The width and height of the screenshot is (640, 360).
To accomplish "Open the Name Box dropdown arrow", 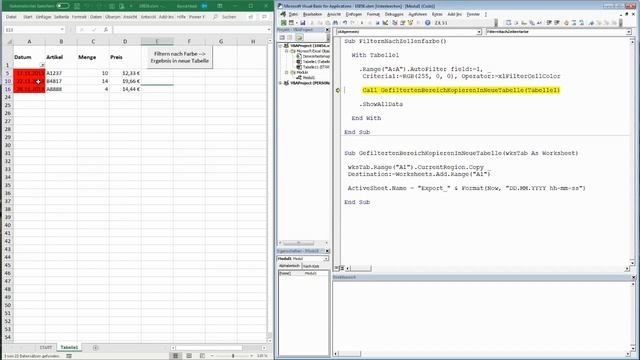I will [62, 30].
